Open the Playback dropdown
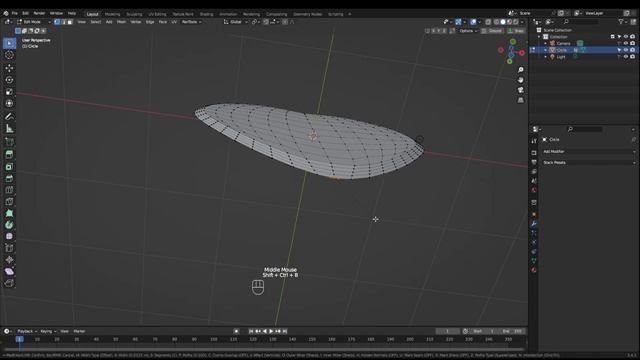Image resolution: width=640 pixels, height=360 pixels. click(x=27, y=331)
